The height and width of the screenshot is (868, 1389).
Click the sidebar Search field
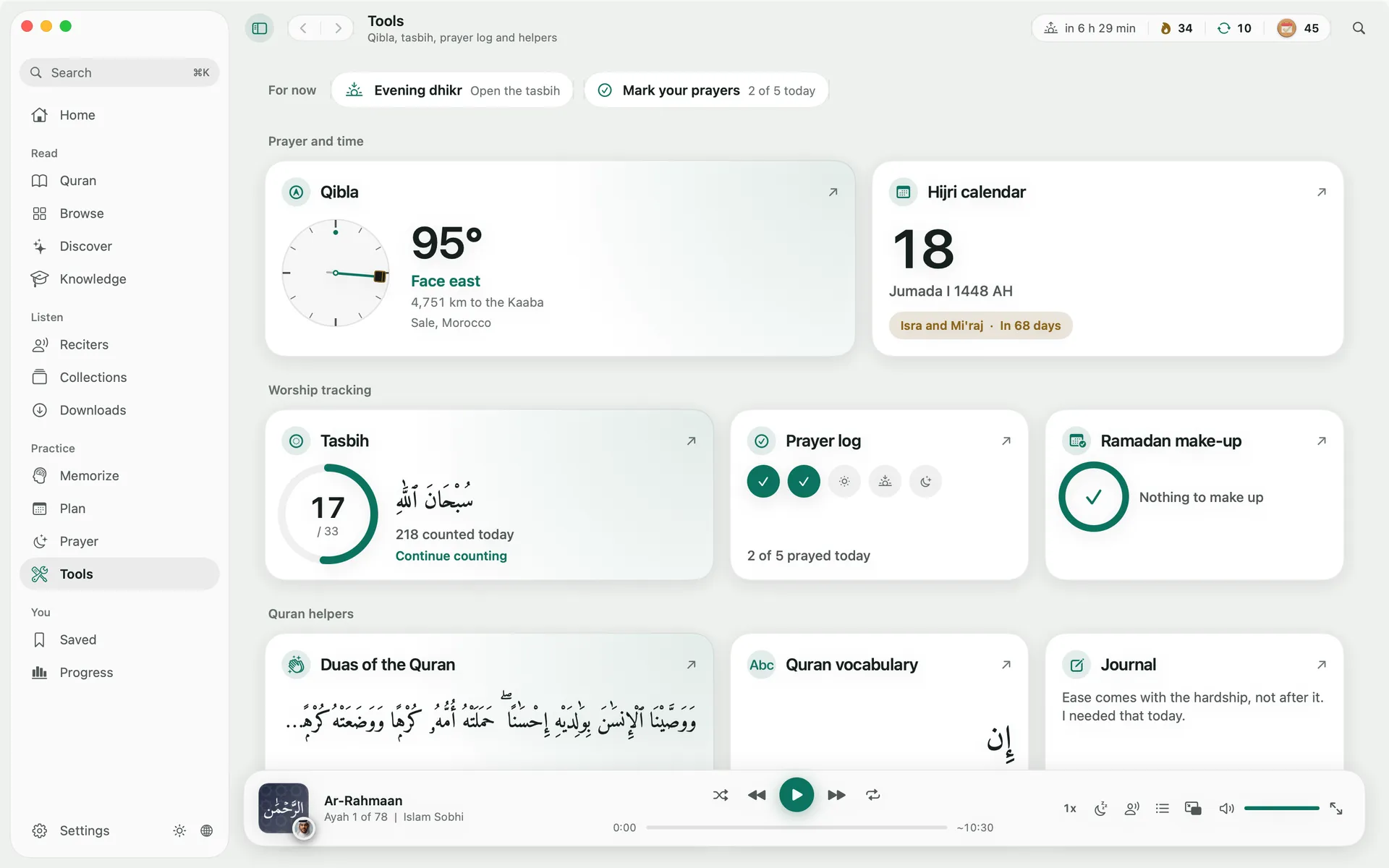(119, 72)
